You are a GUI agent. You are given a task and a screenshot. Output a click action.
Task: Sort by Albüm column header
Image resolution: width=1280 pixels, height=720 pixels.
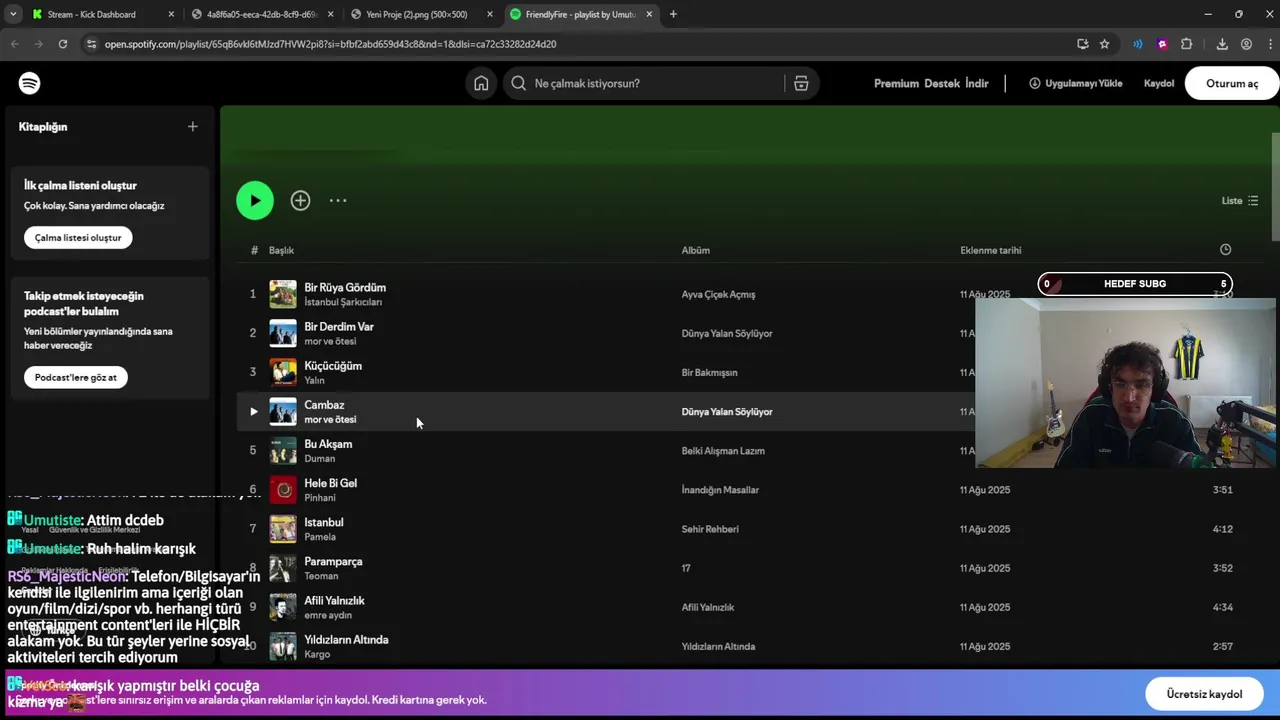coord(696,250)
